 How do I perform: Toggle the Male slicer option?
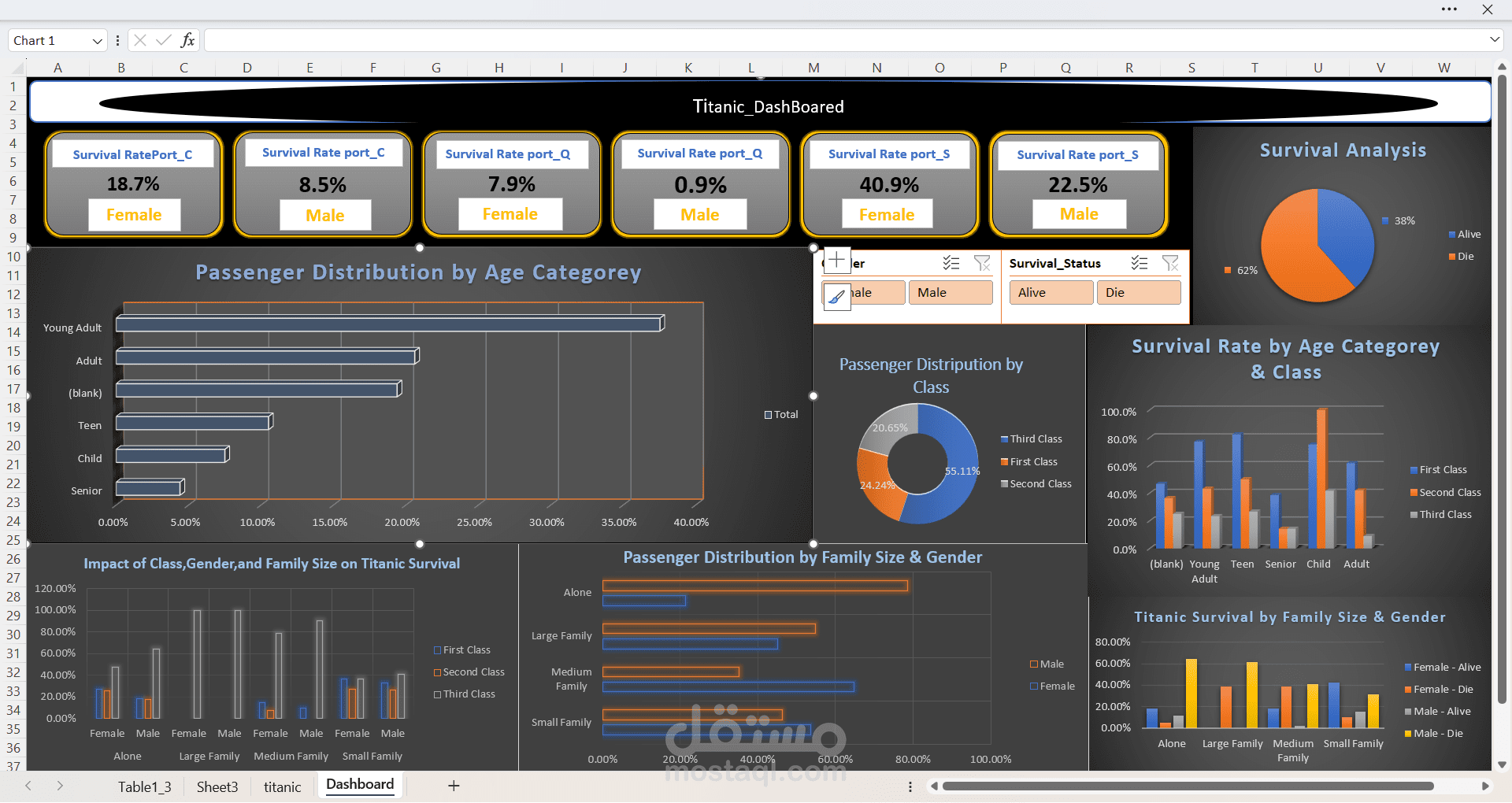(x=950, y=293)
